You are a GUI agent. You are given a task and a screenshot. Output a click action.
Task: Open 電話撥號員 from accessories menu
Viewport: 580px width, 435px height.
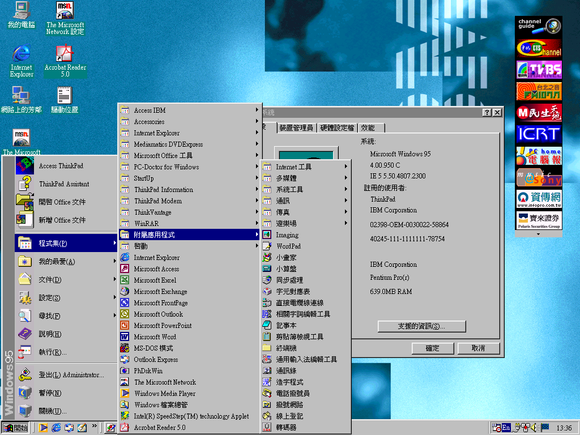[306, 393]
